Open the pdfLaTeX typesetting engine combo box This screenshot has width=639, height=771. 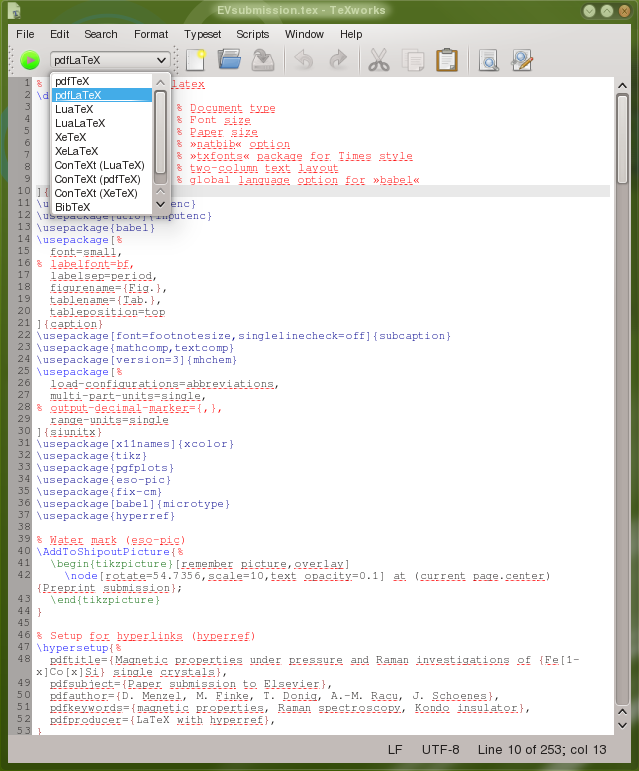(110, 60)
